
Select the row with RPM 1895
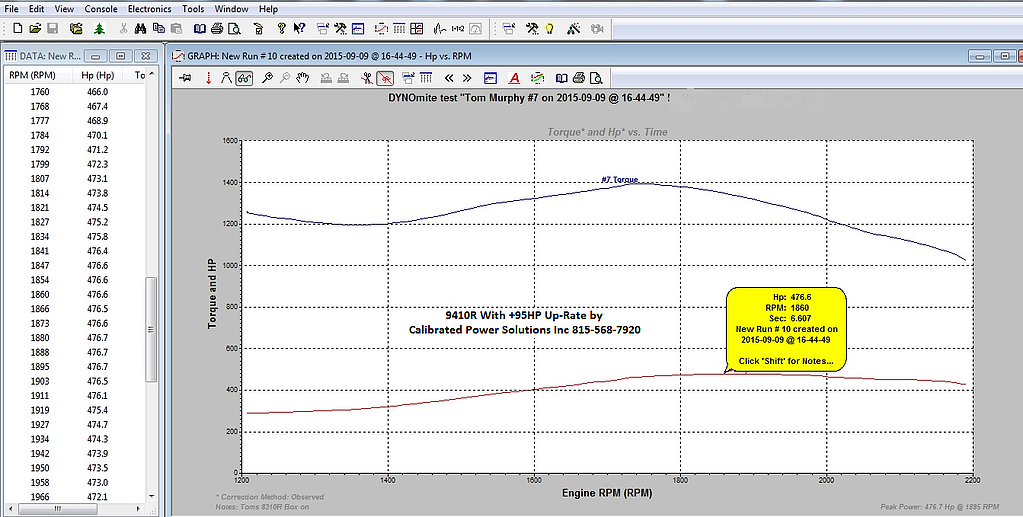tap(76, 367)
